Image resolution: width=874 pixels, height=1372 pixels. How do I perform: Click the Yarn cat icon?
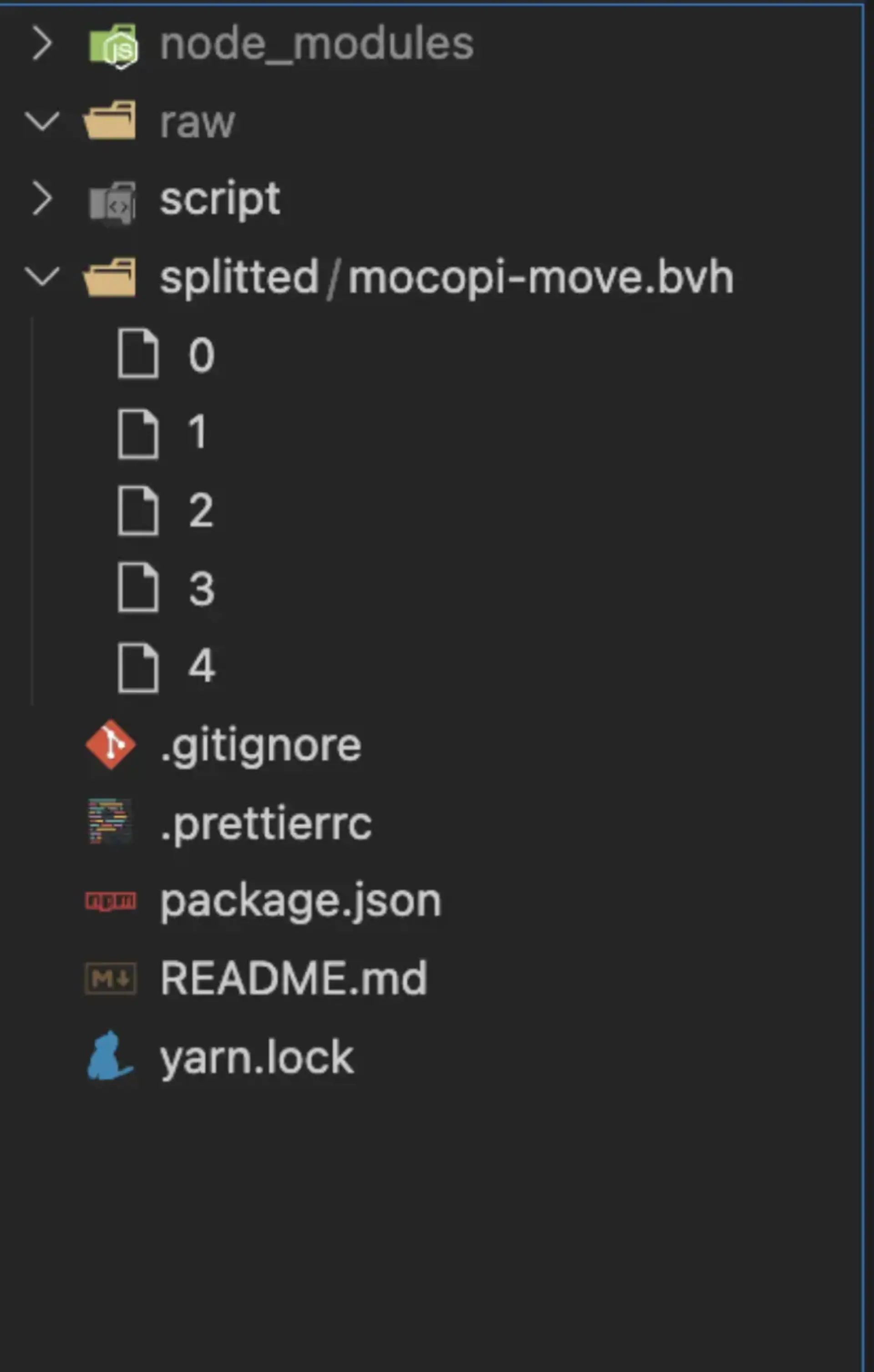coord(109,1056)
